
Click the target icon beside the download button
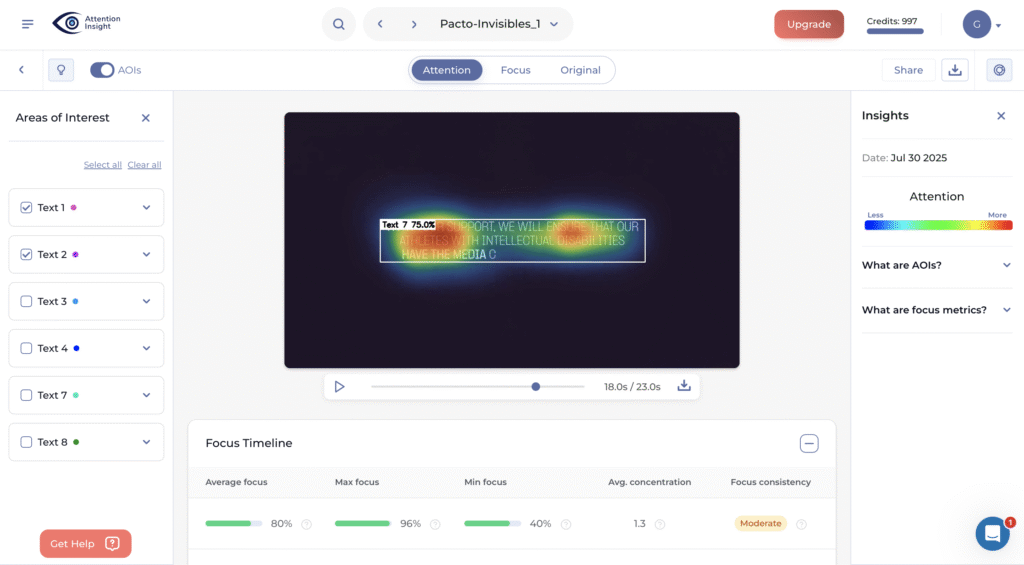pyautogui.click(x=998, y=70)
